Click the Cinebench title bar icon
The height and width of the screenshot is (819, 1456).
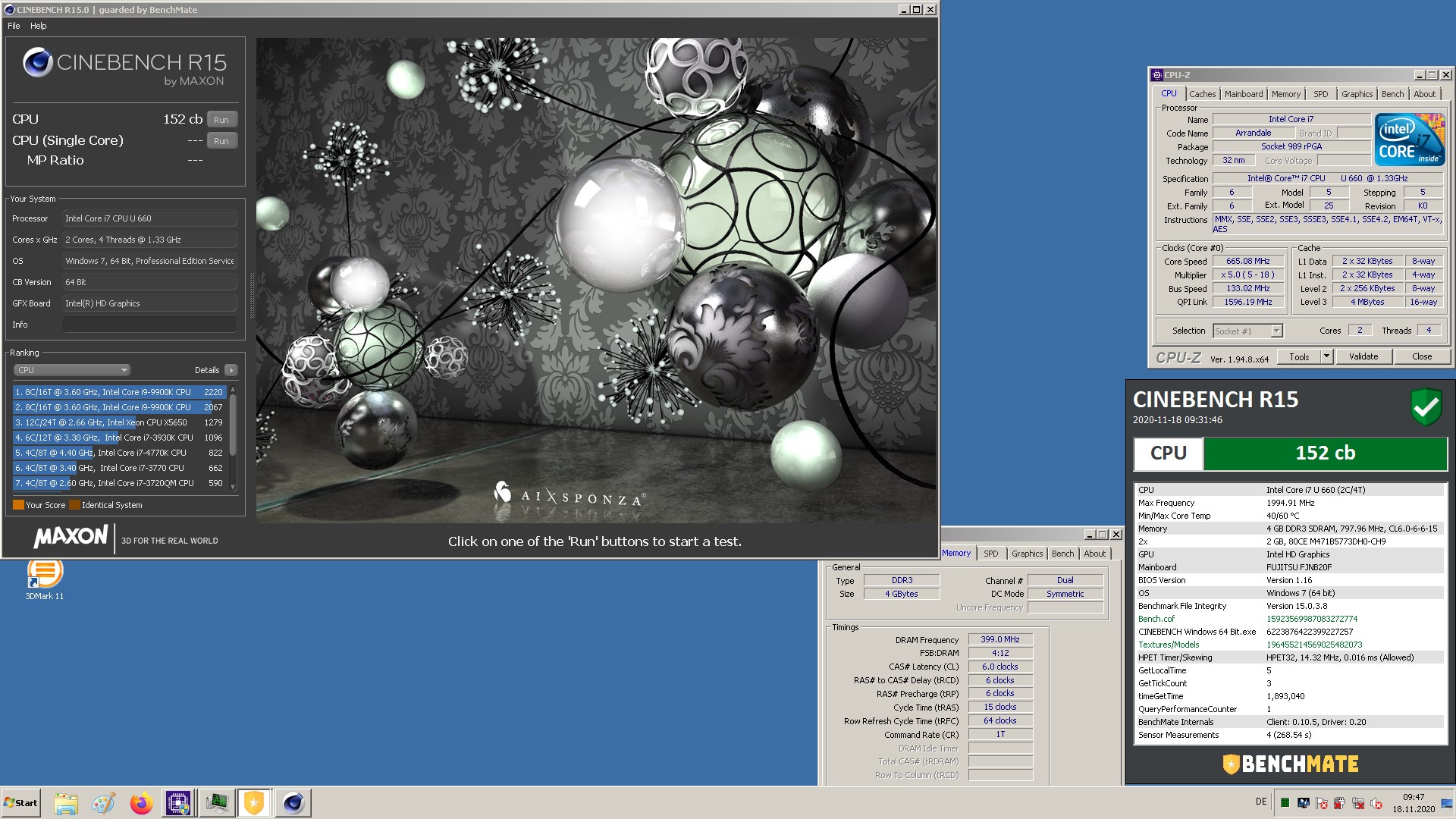click(x=9, y=10)
